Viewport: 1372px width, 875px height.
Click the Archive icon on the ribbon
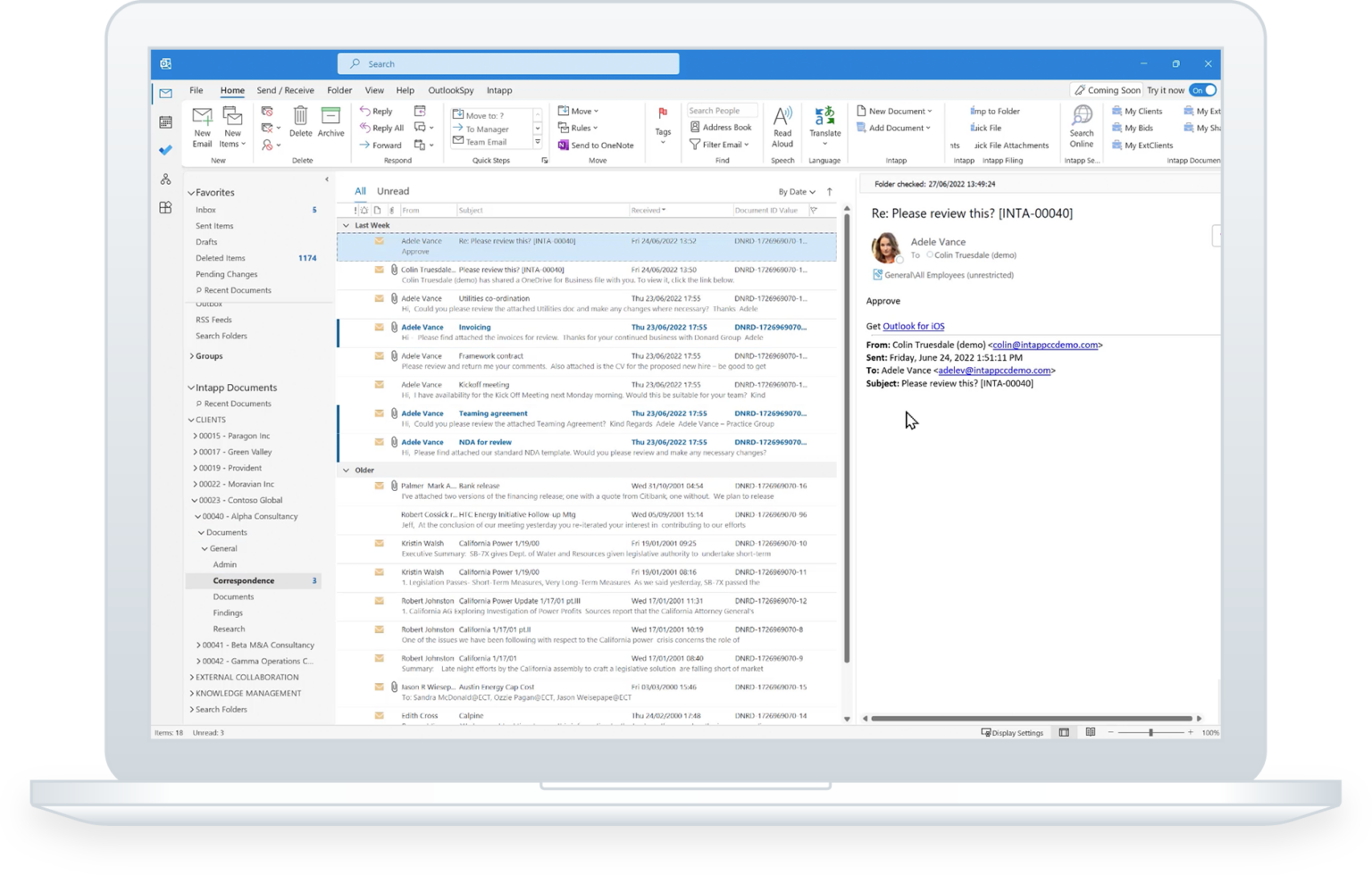coord(330,125)
